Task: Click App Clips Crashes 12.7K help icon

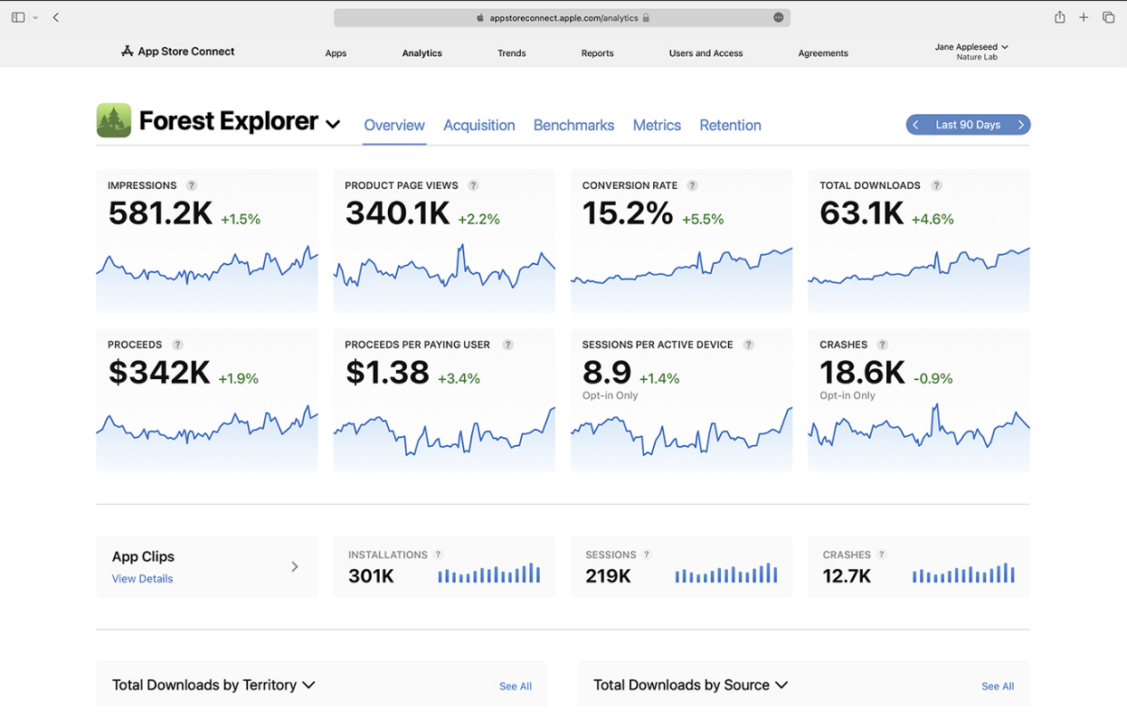Action: (x=882, y=555)
